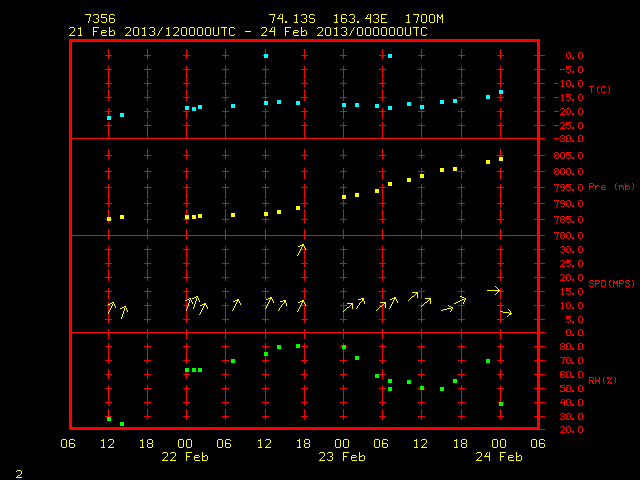Click the 74.13S latitude text
Image resolution: width=640 pixels, height=480 pixels.
pos(292,19)
